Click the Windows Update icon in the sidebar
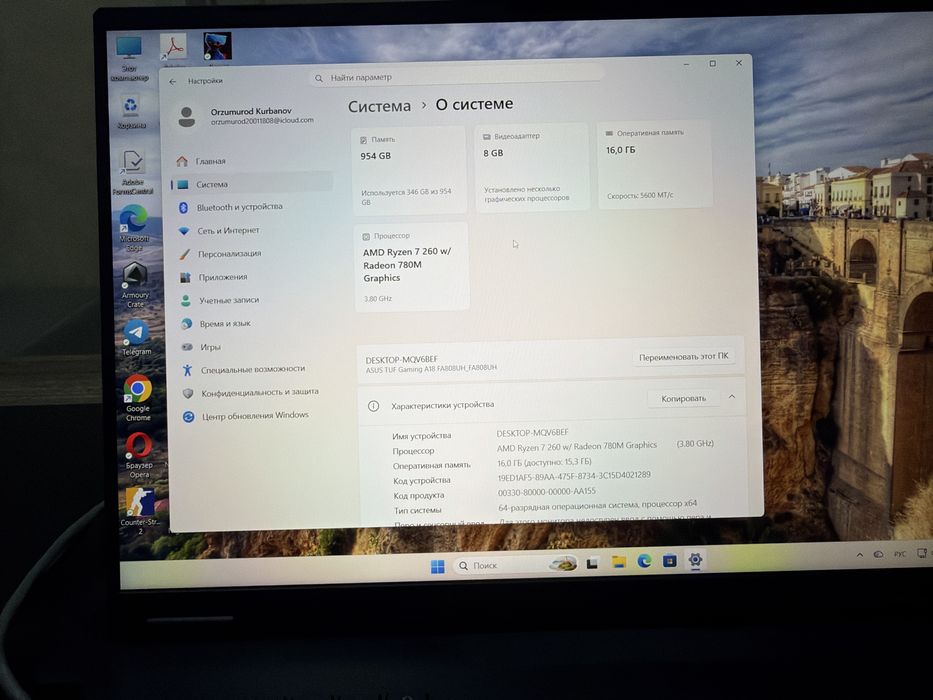933x700 pixels. (189, 417)
